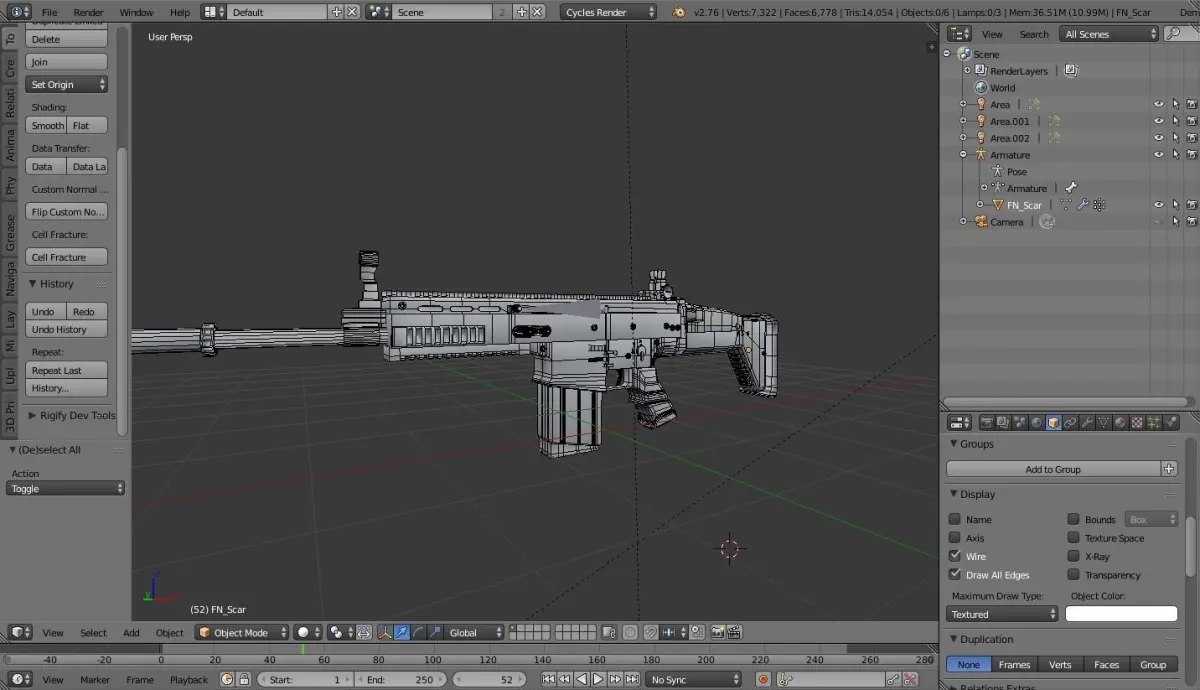Open the Global orientation dropdown

474,632
